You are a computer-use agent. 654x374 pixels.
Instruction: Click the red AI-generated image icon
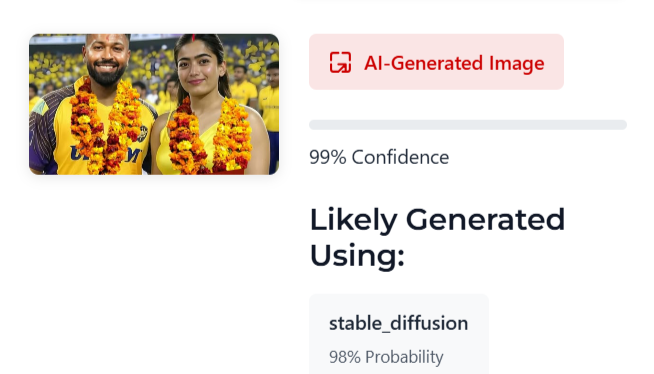click(x=340, y=63)
